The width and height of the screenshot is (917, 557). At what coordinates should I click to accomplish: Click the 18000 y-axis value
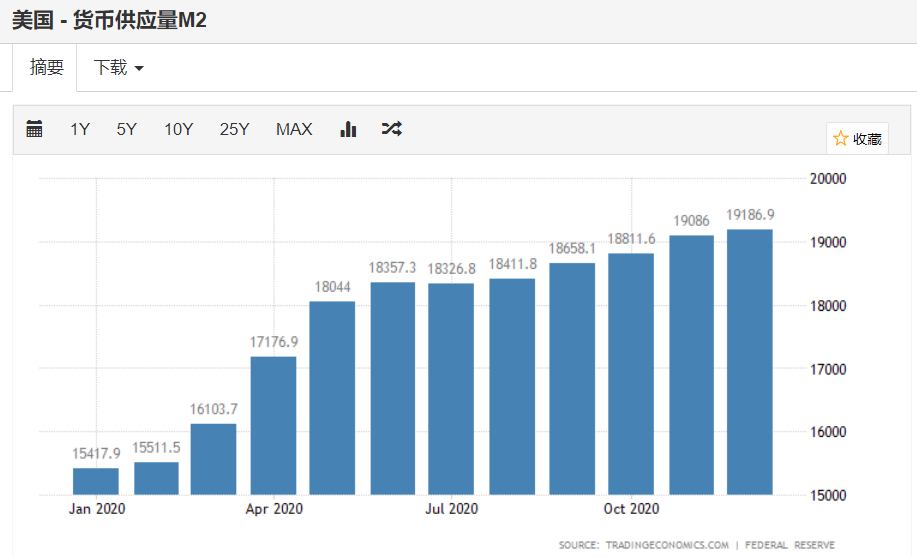tap(828, 306)
